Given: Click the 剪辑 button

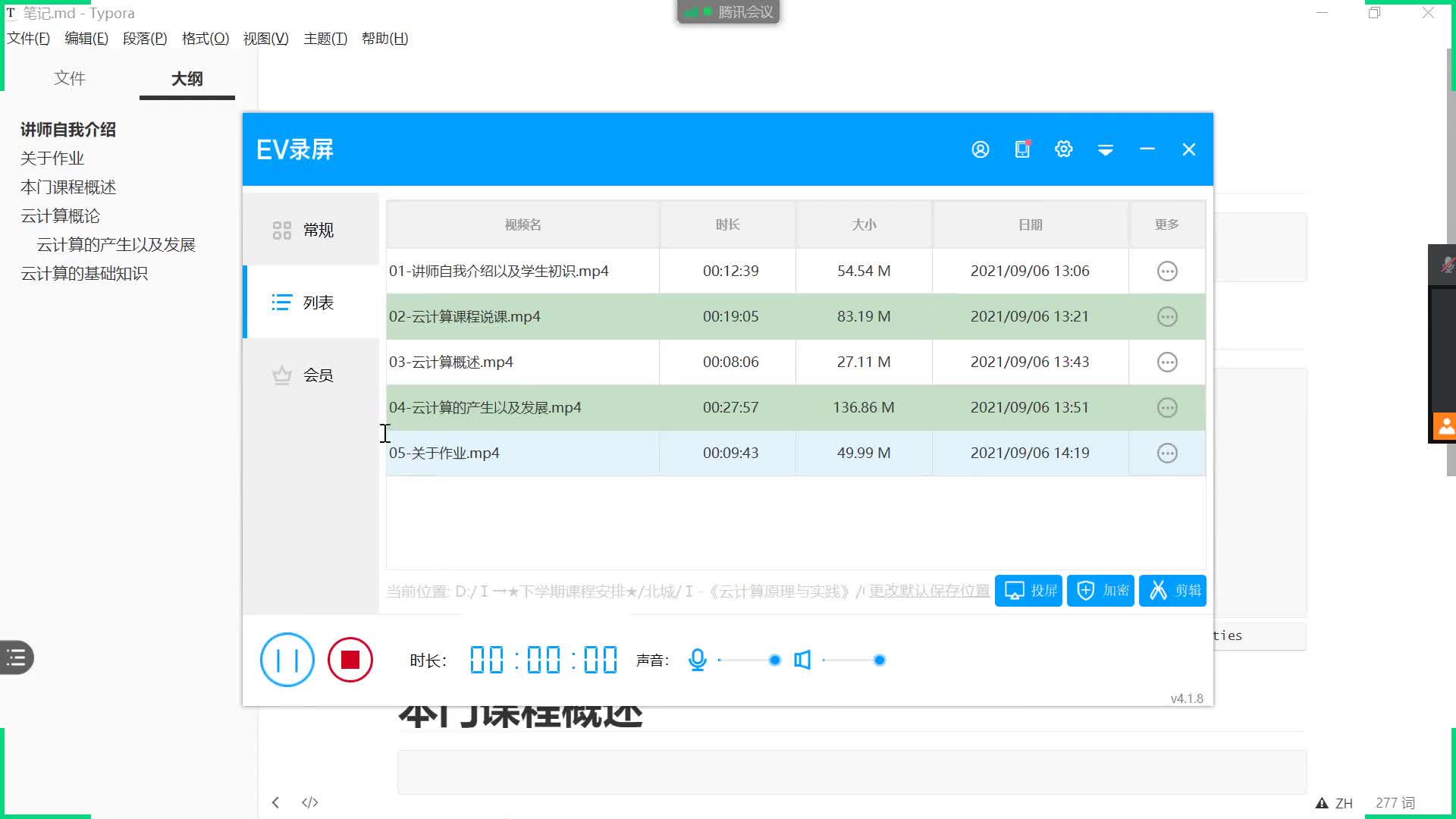Looking at the screenshot, I should point(1172,591).
